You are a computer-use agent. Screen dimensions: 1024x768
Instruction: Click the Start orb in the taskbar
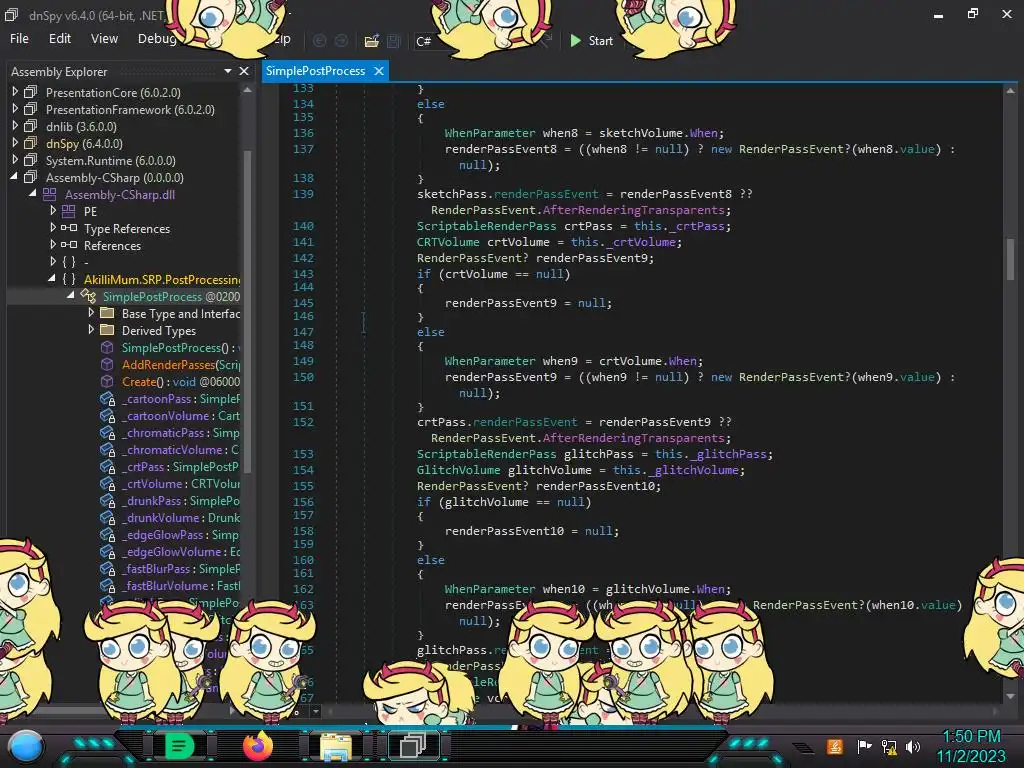25,745
